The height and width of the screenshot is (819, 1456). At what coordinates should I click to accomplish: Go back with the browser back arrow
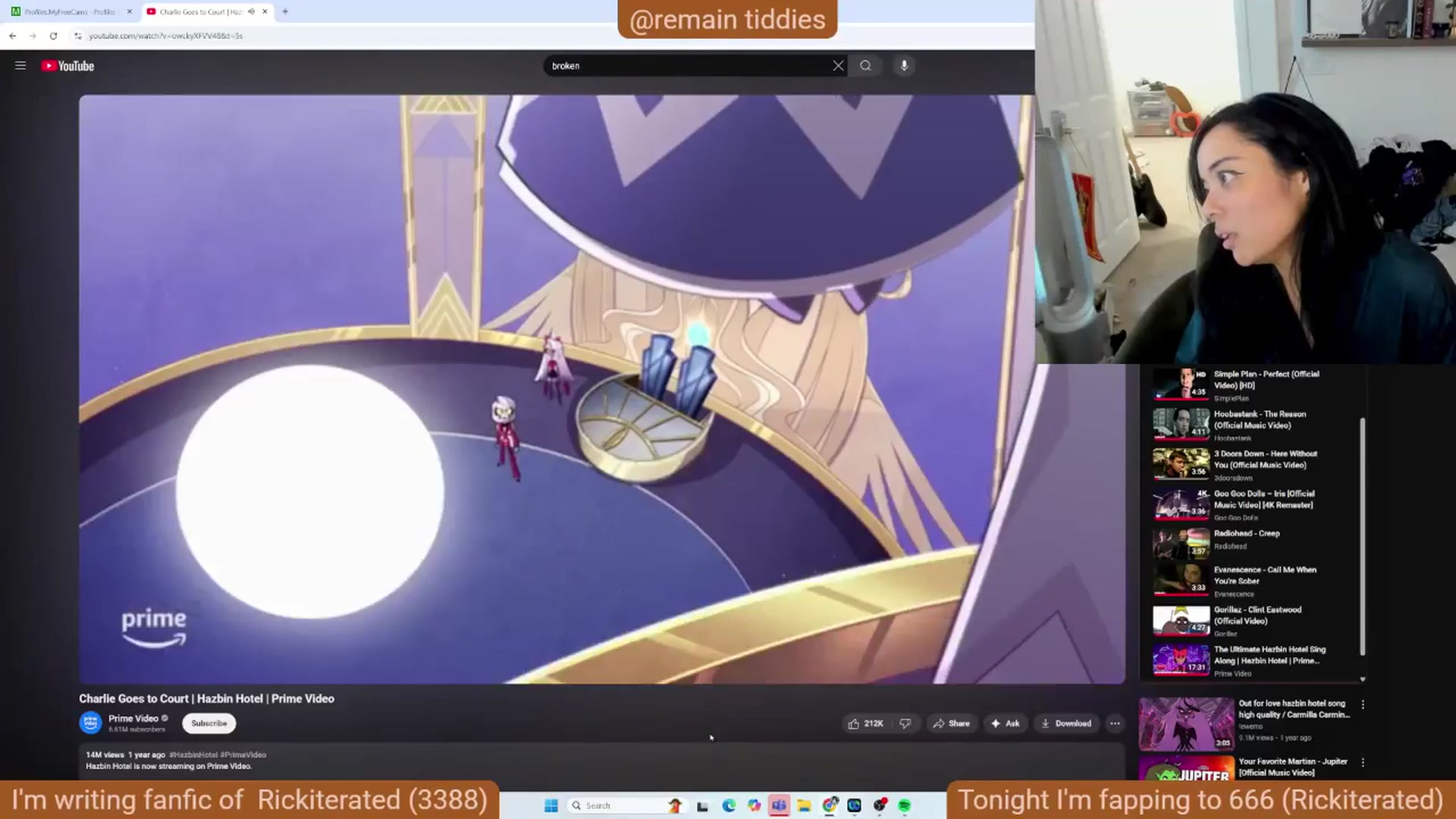click(13, 36)
